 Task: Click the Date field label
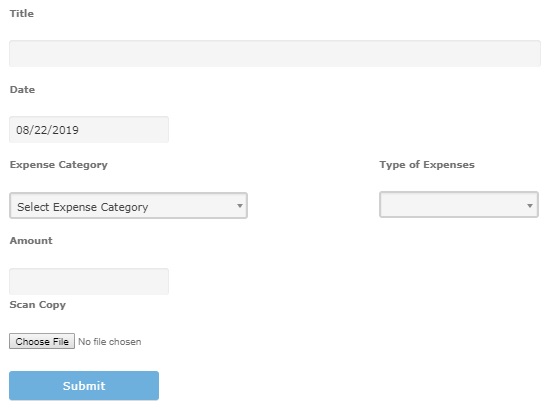[22, 90]
